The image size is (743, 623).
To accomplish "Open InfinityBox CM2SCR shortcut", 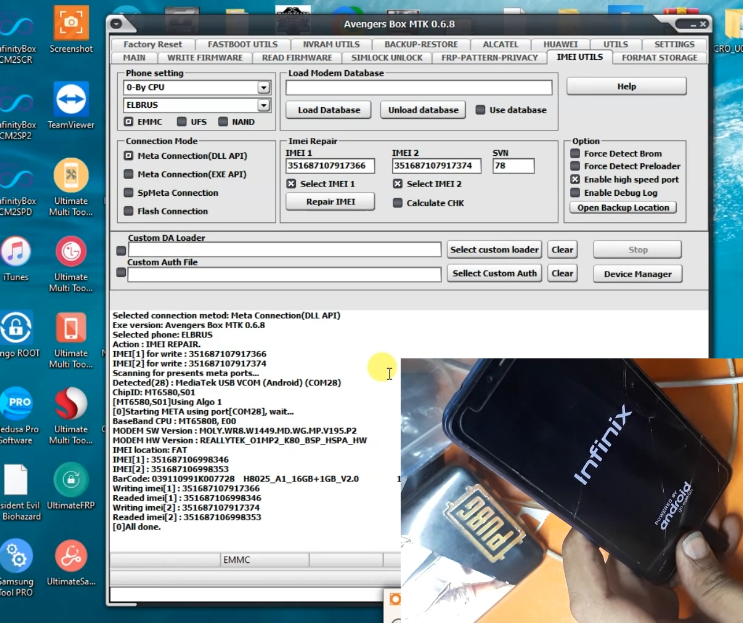I will coord(17,36).
